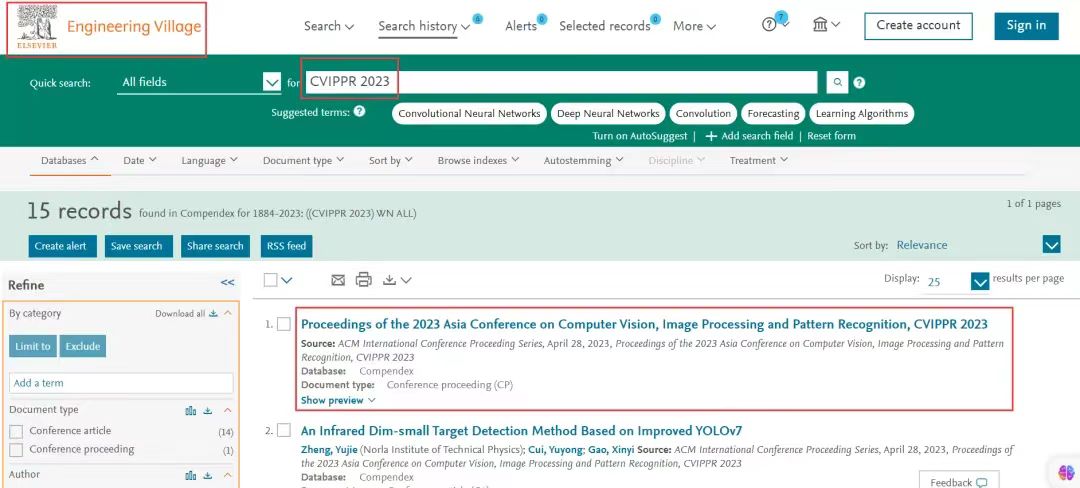
Task: Focus the quick search text field
Action: (x=561, y=82)
